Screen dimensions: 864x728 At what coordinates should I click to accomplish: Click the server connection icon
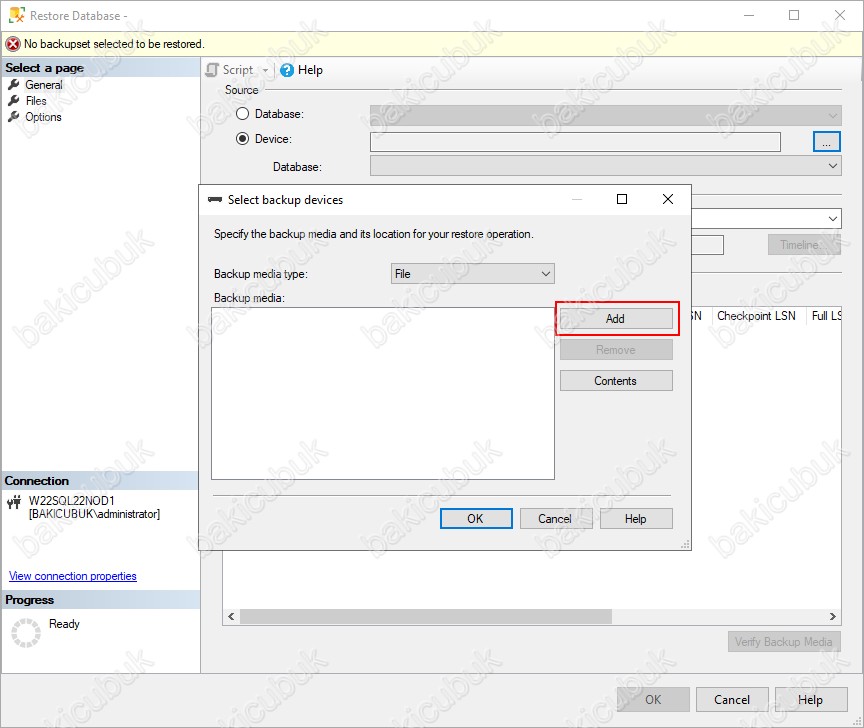coord(14,502)
